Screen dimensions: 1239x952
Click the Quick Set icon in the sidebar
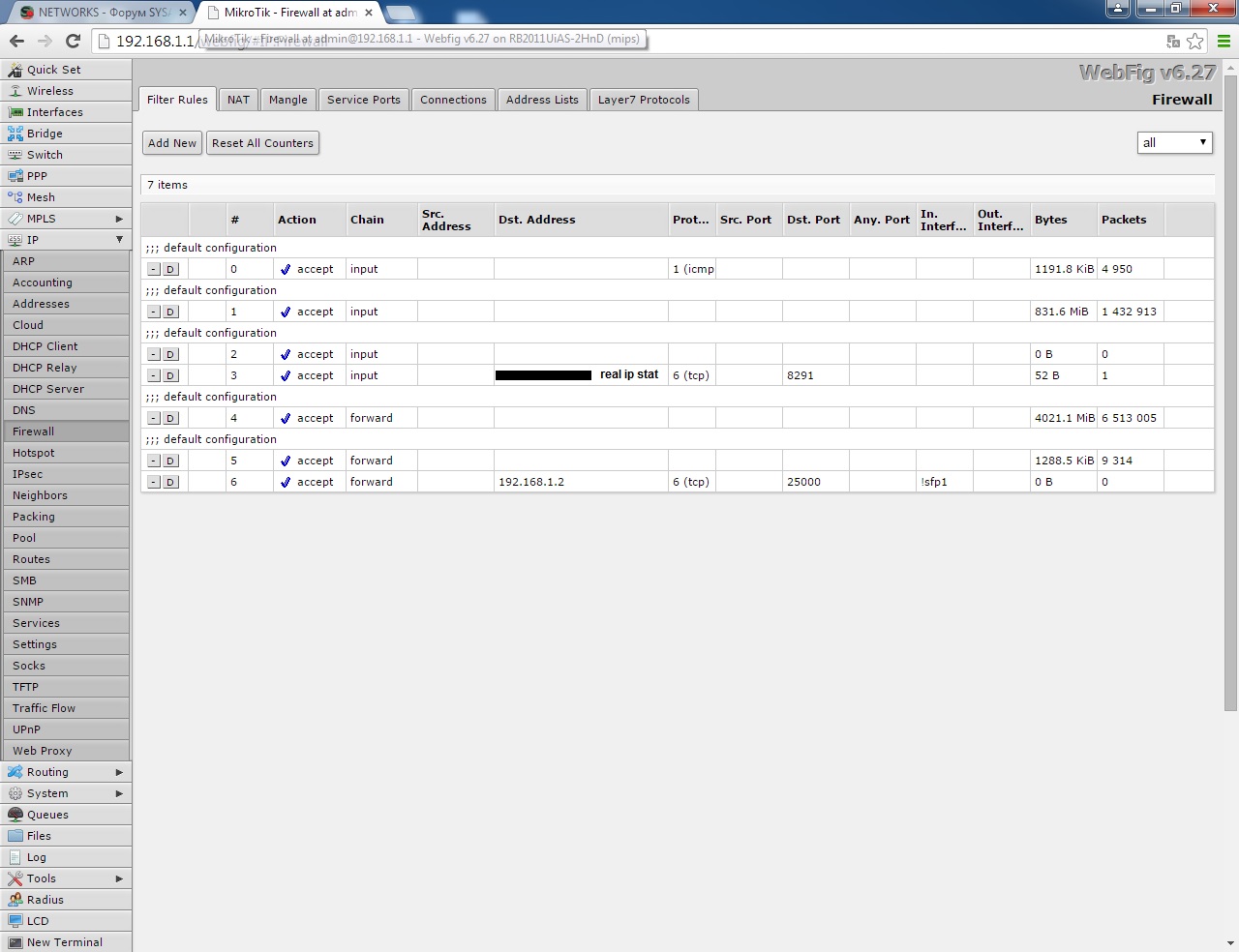tap(15, 70)
